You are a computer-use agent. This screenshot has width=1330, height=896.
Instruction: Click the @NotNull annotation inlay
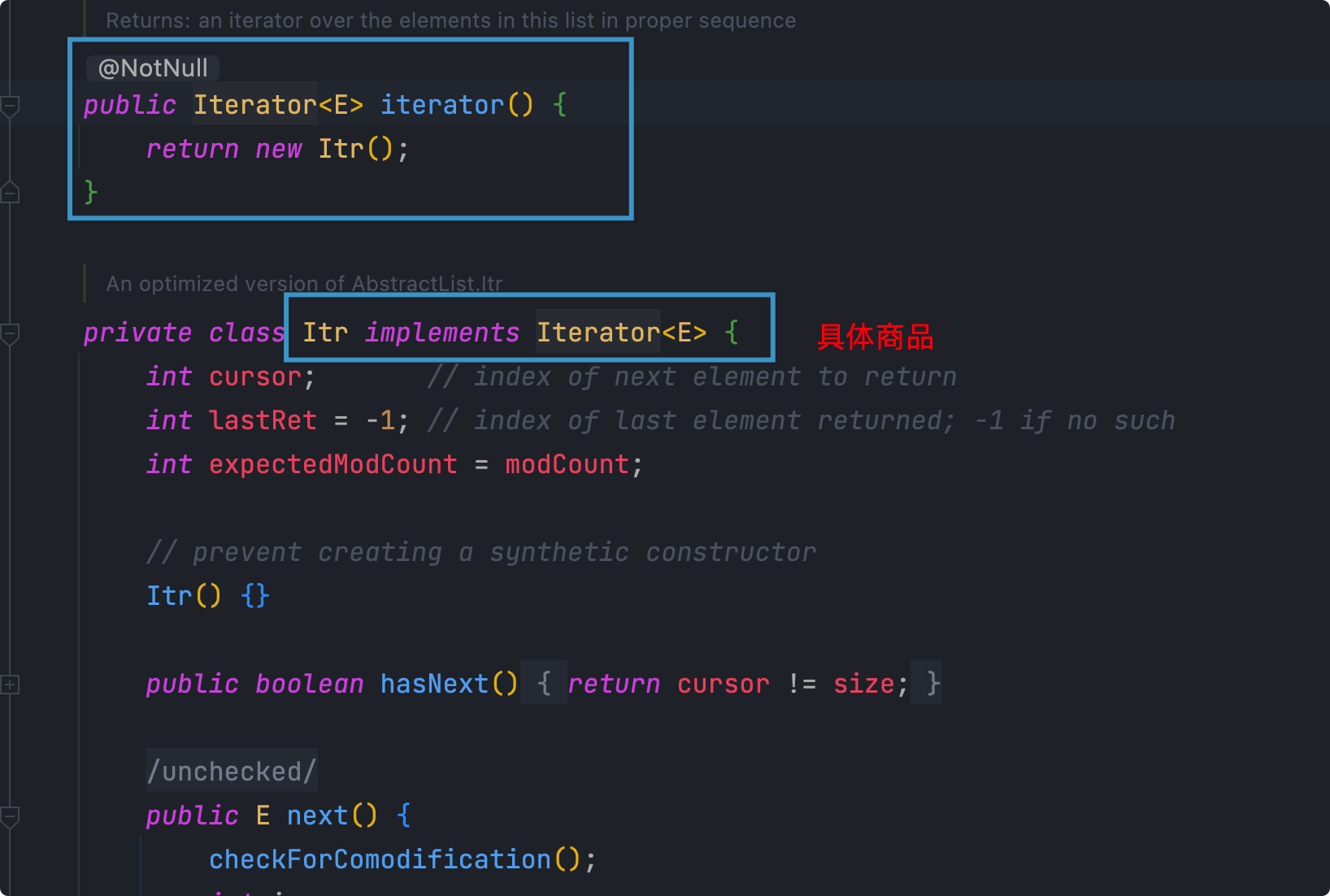coord(153,68)
